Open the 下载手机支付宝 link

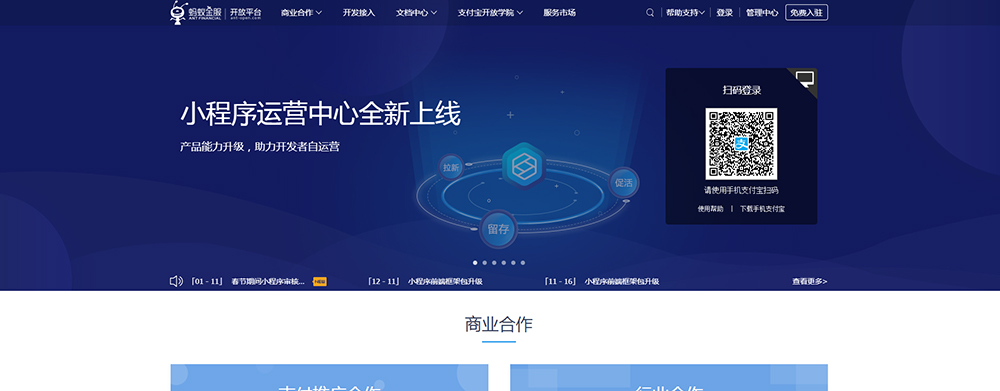click(762, 209)
